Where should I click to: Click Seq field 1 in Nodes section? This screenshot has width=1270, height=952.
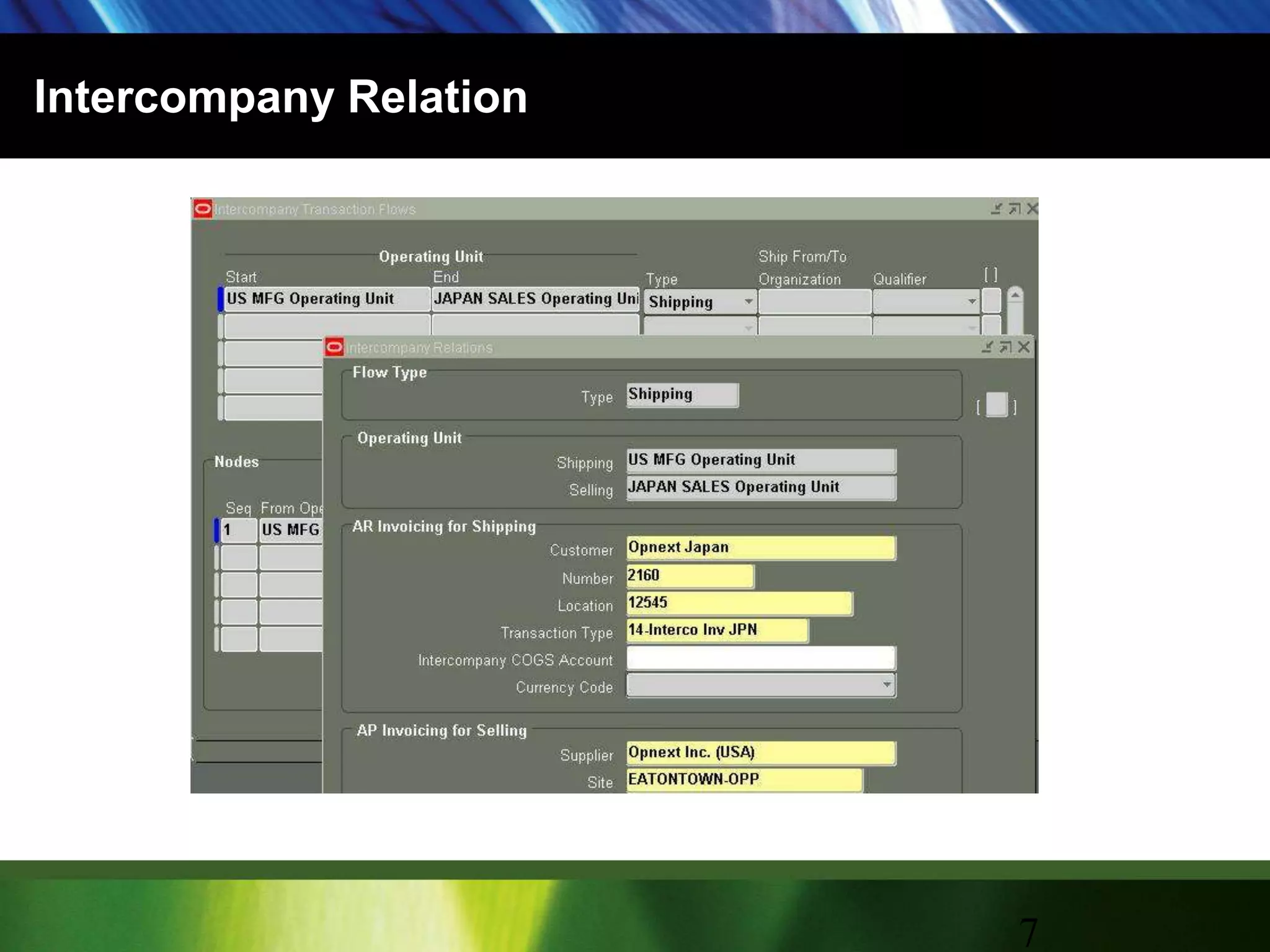coord(239,531)
